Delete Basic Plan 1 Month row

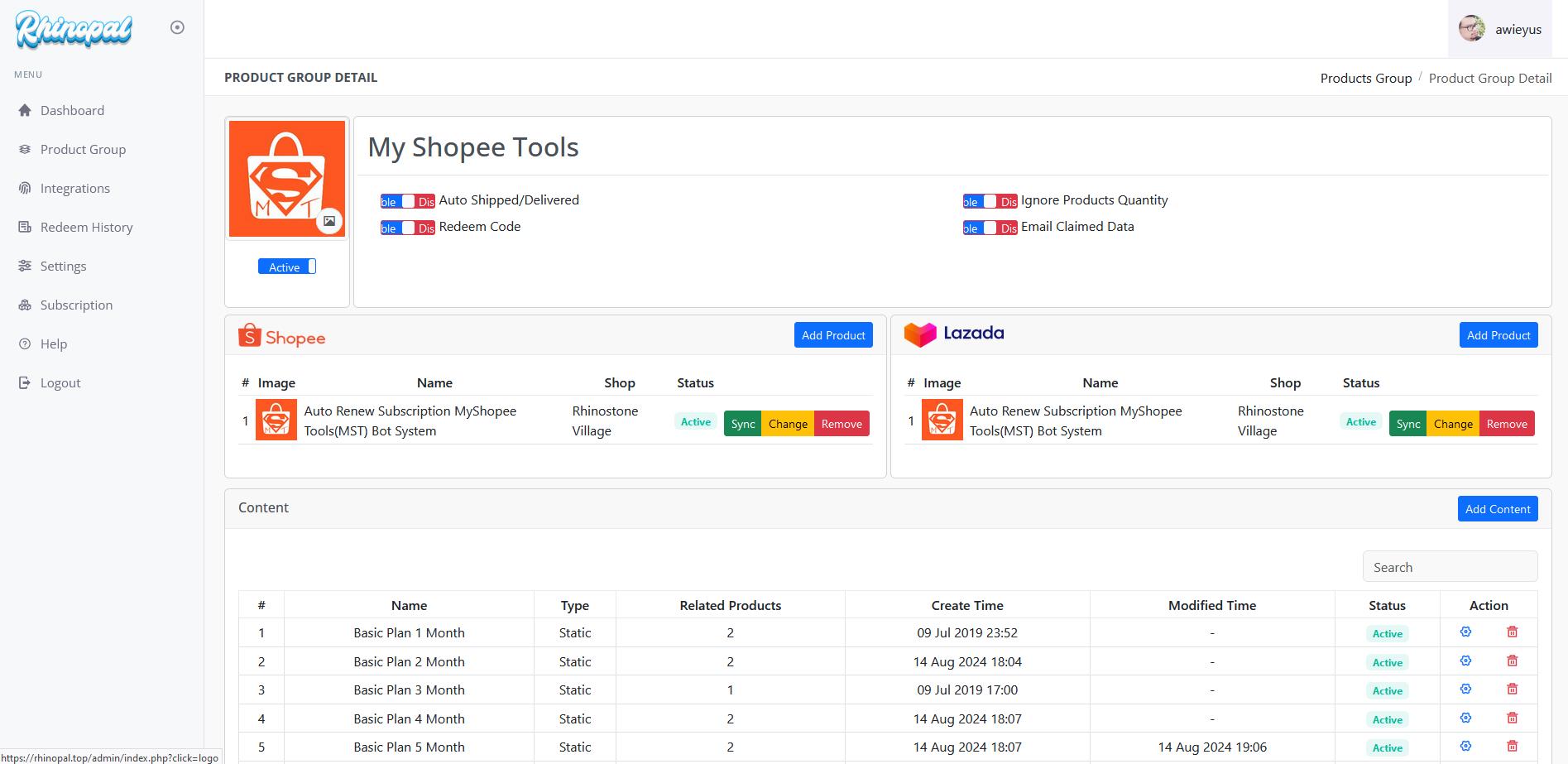(1512, 632)
